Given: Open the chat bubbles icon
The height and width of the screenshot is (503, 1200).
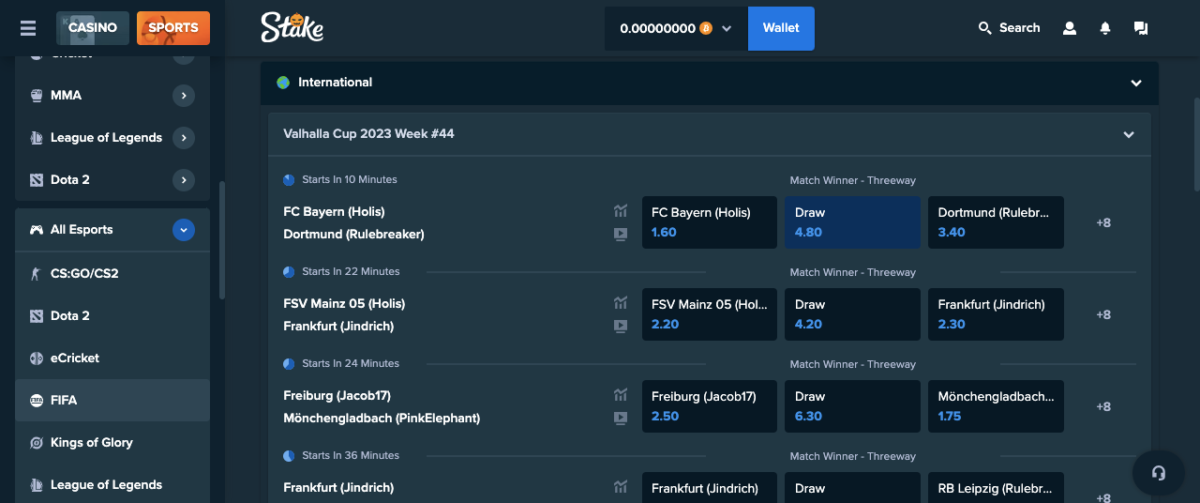Looking at the screenshot, I should click(x=1140, y=28).
